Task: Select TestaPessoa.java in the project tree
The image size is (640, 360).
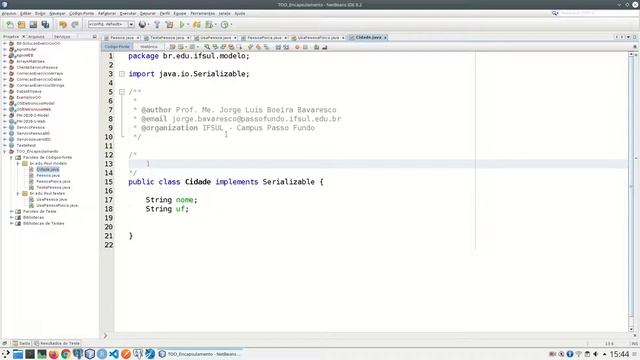Action: (53, 187)
